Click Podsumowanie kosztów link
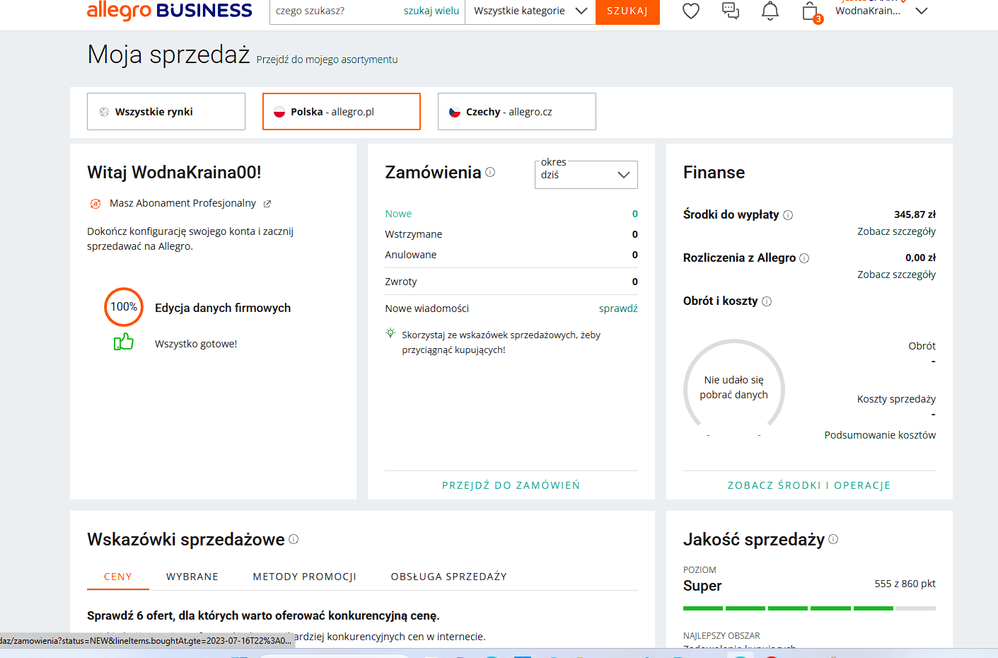Screen dimensions: 998x658 (x=880, y=435)
